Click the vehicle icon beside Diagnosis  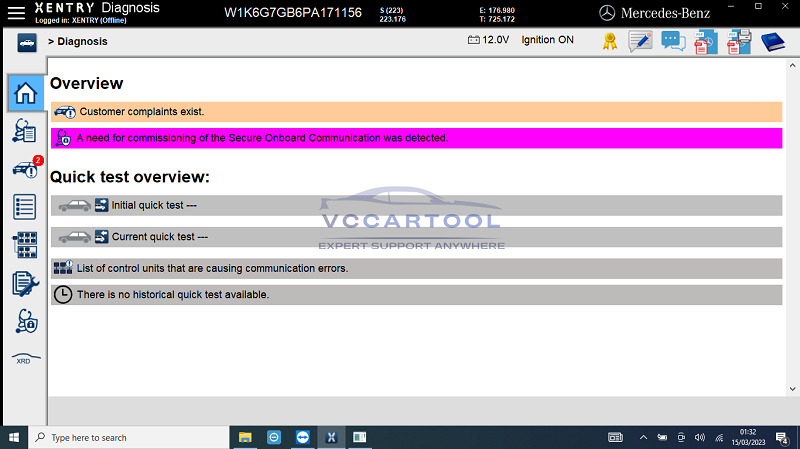[x=27, y=42]
